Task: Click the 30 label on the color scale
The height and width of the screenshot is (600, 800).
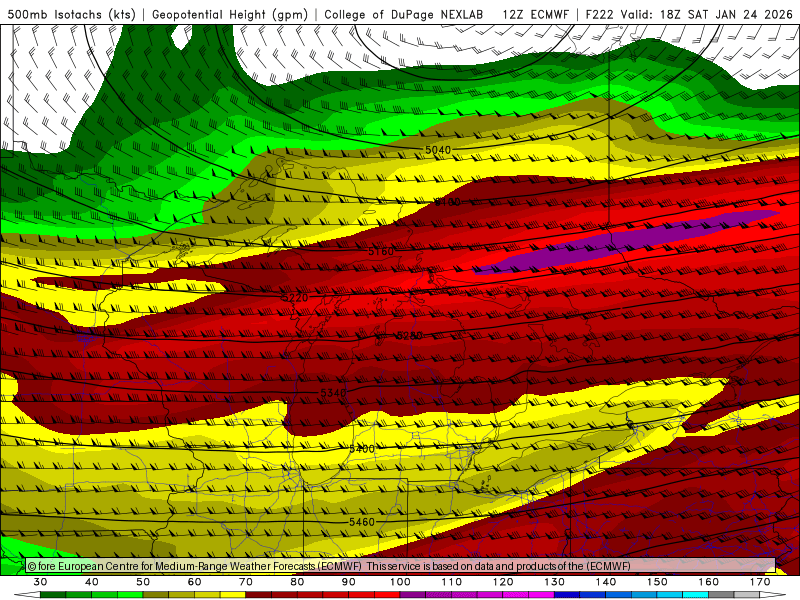Action: tap(40, 582)
